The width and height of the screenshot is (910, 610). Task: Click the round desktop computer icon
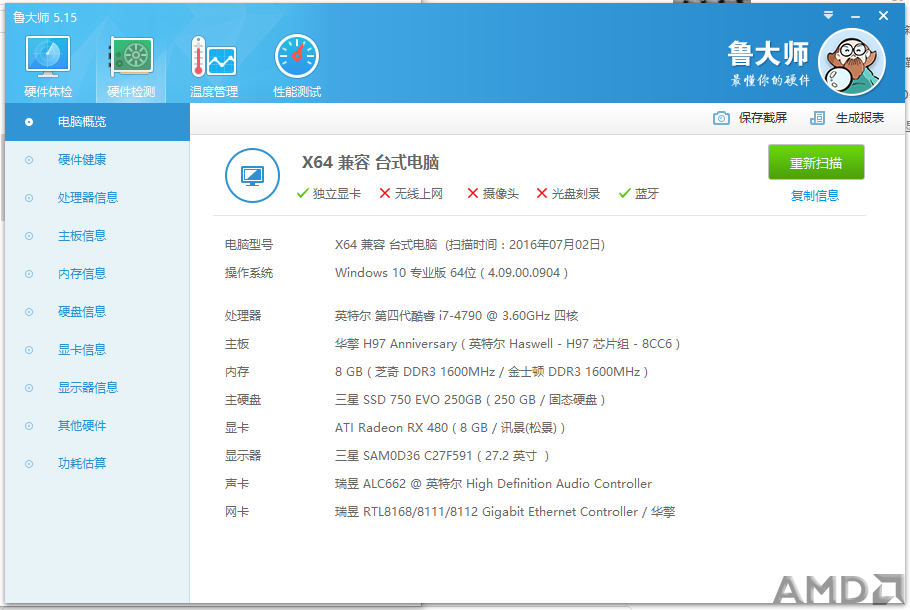252,175
